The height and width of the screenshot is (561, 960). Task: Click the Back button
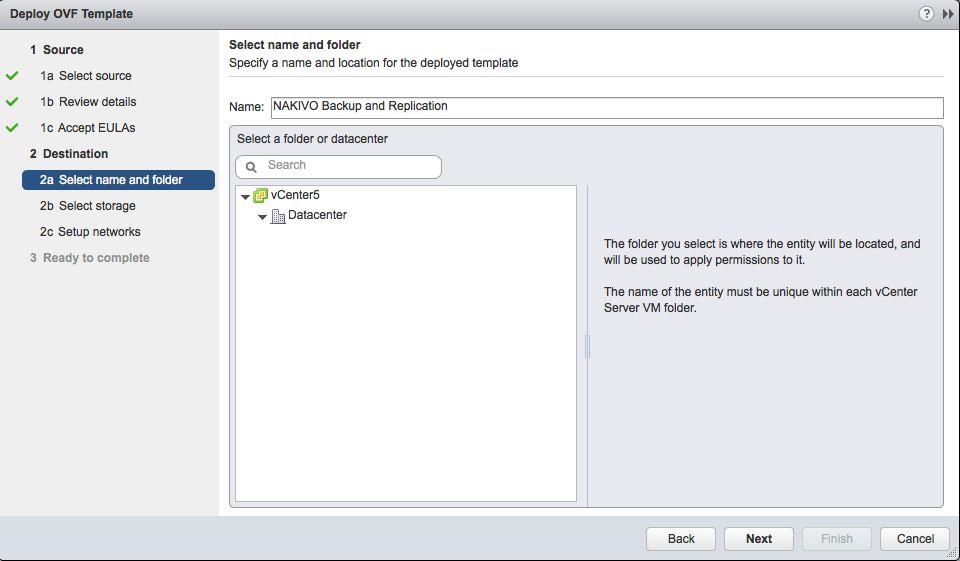[681, 539]
